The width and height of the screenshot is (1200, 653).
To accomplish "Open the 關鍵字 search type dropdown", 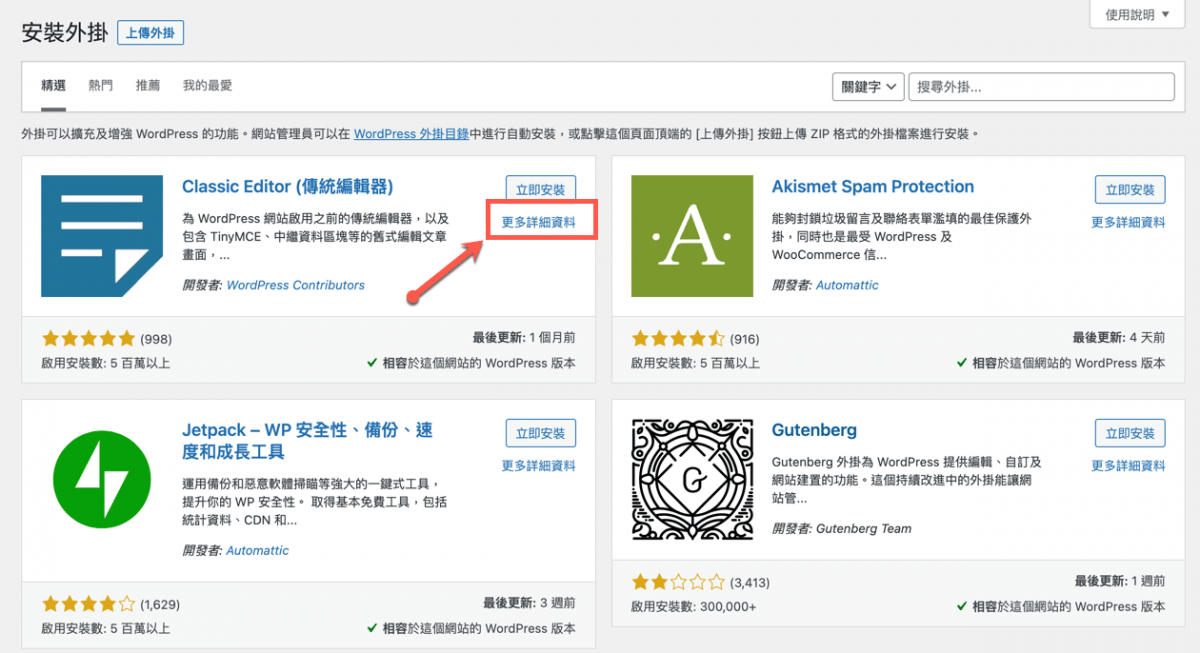I will pyautogui.click(x=869, y=87).
